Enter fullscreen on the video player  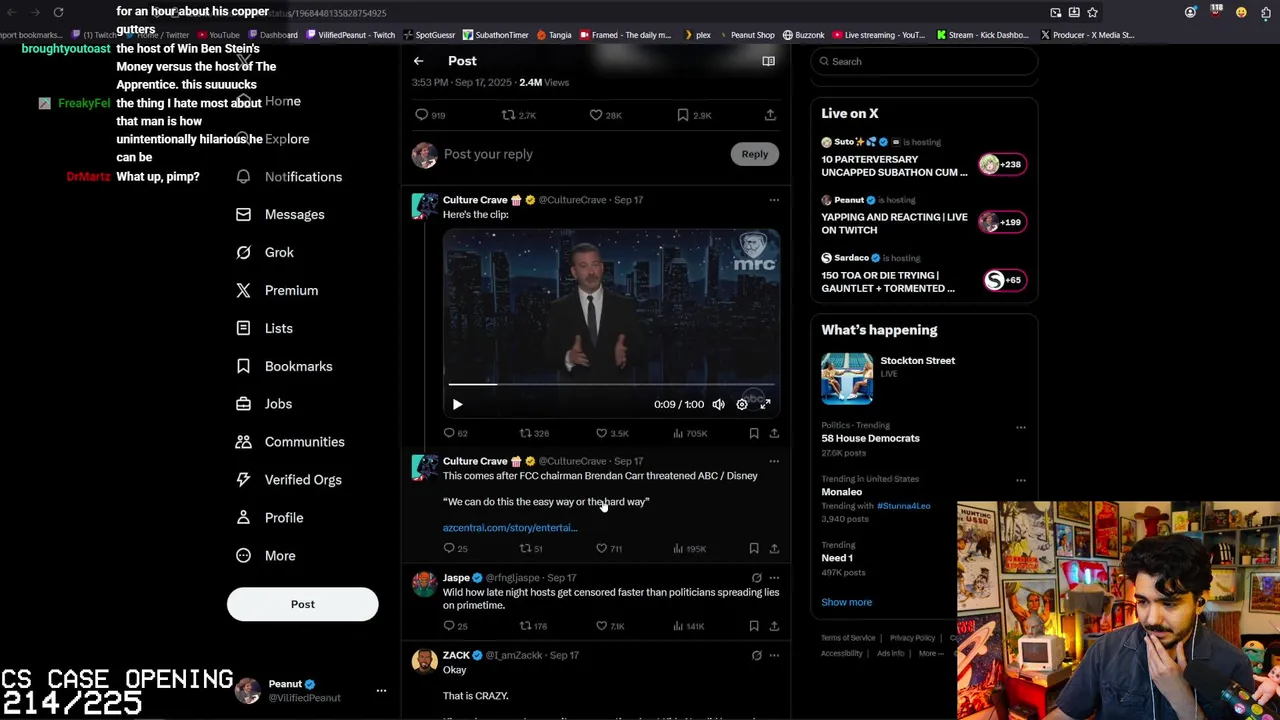765,404
